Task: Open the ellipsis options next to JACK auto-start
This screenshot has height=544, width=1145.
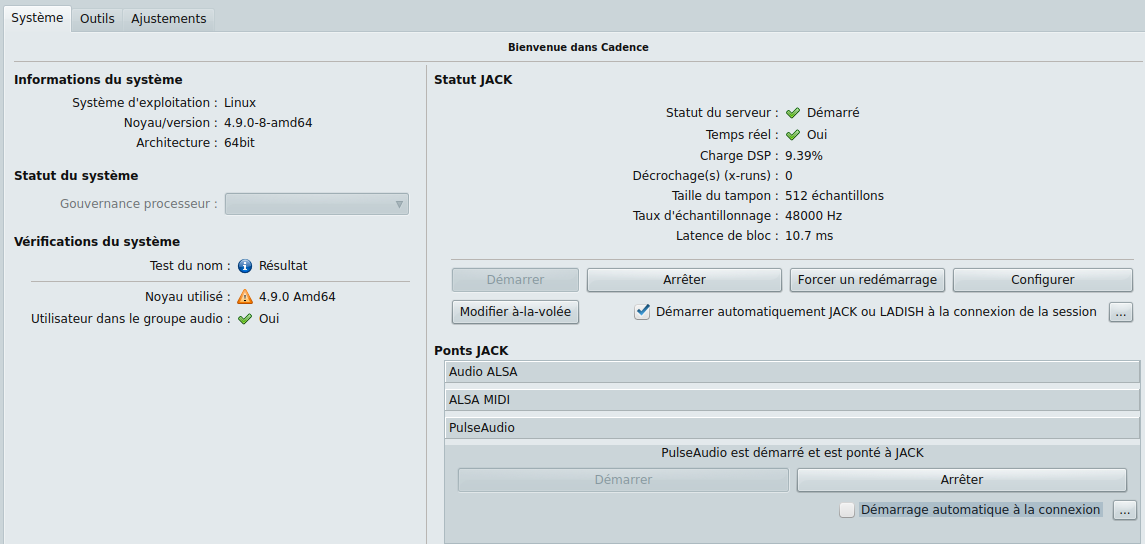Action: [x=1121, y=312]
